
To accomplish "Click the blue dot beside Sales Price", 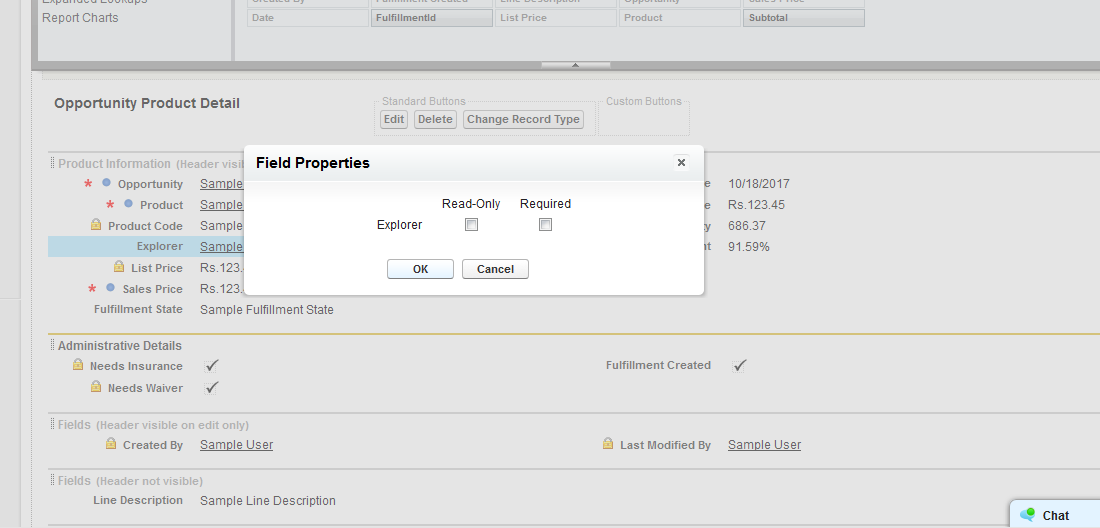I will (111, 287).
